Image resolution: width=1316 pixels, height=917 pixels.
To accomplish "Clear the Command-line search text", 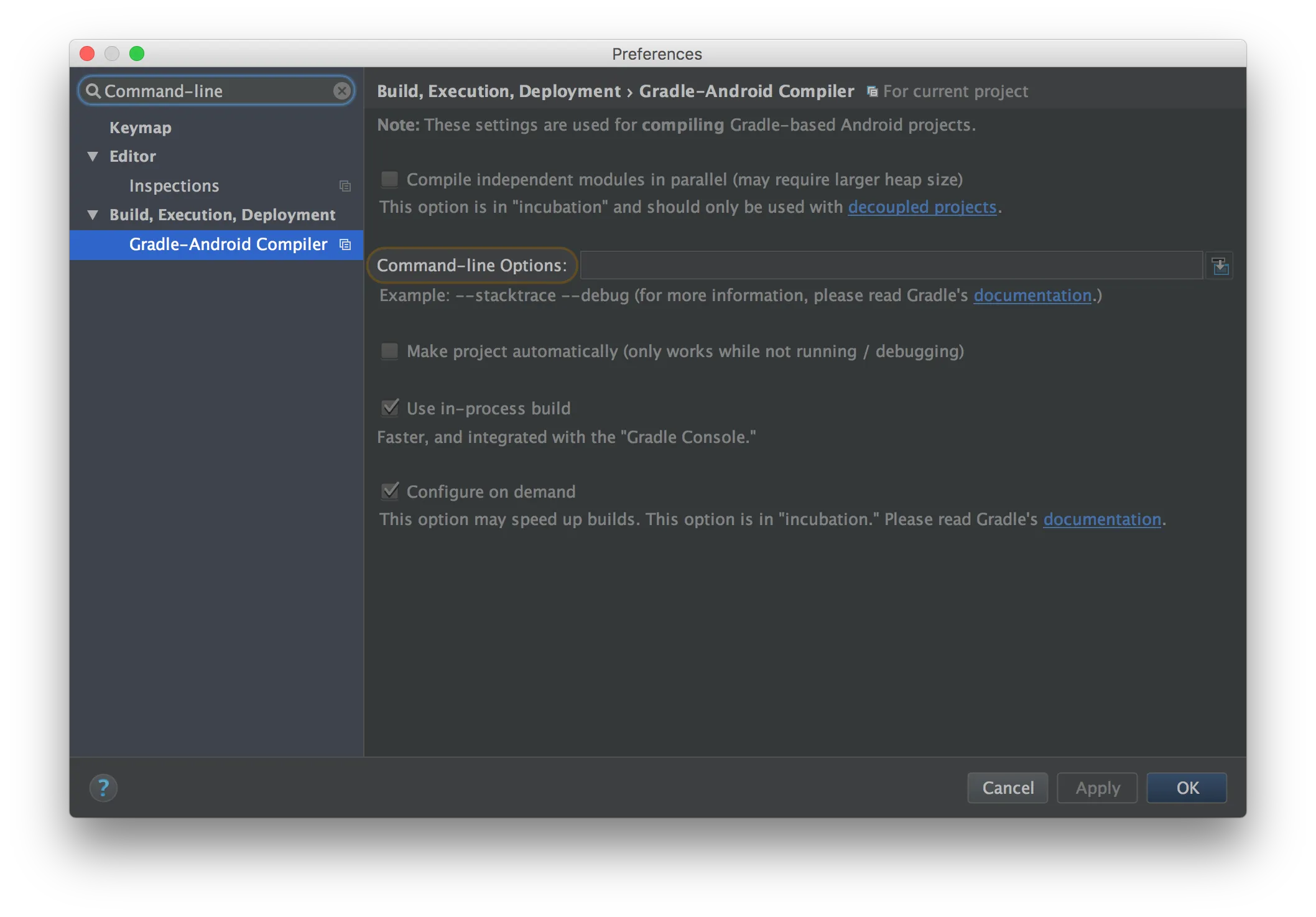I will 341,91.
